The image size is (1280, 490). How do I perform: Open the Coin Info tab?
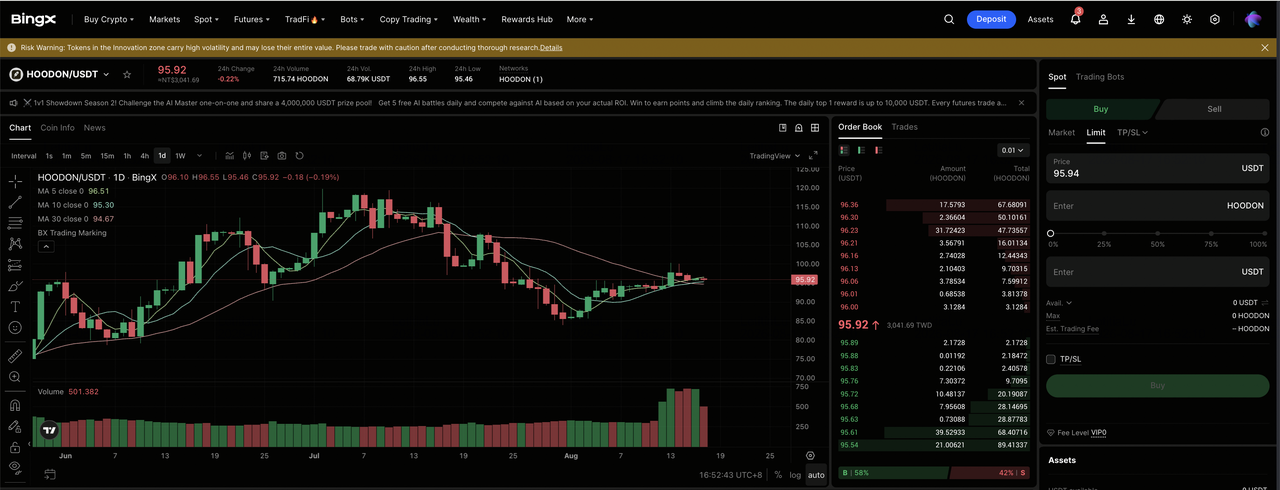pyautogui.click(x=57, y=128)
